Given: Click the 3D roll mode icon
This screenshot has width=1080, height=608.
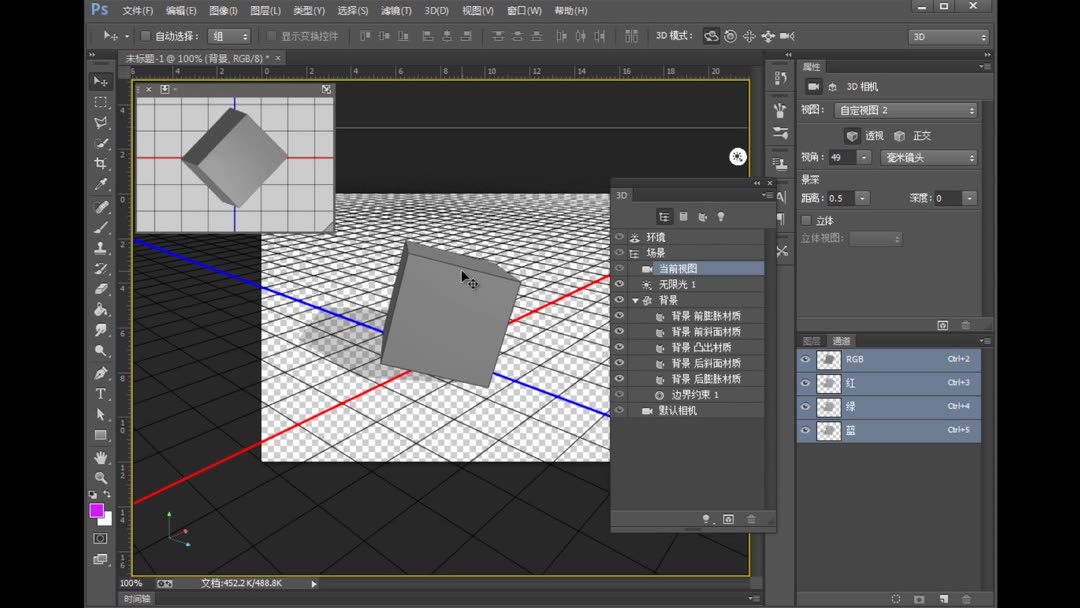Looking at the screenshot, I should pyautogui.click(x=730, y=36).
